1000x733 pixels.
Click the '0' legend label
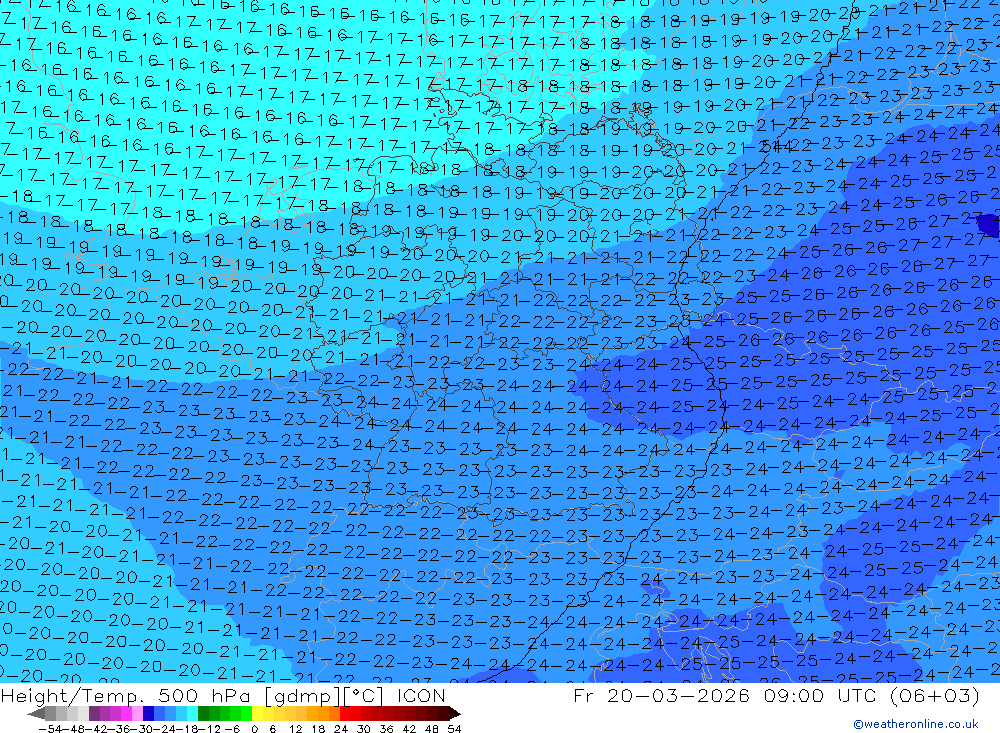254,729
